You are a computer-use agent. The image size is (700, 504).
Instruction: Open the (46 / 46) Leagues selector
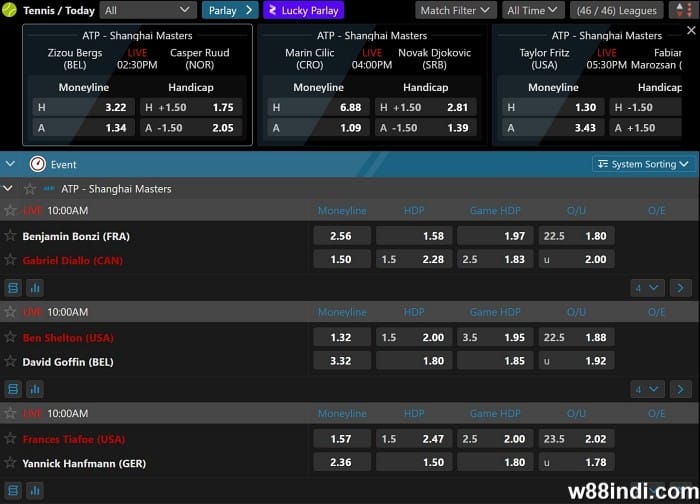622,11
